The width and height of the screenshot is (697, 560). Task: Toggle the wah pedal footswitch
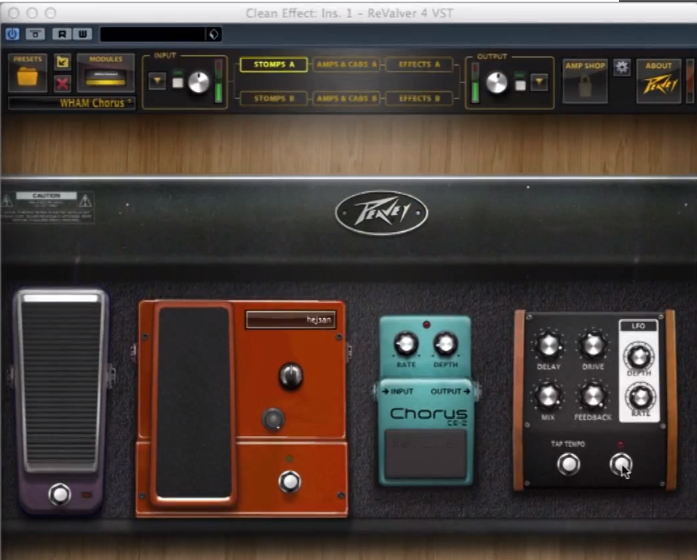click(60, 494)
